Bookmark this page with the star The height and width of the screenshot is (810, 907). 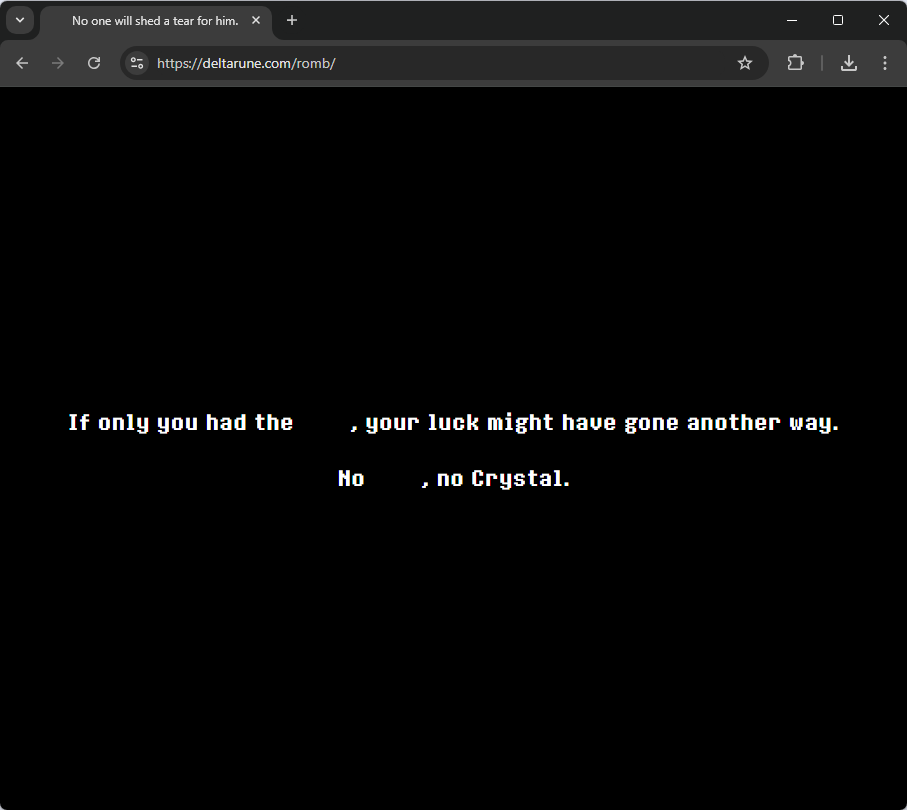tap(744, 63)
